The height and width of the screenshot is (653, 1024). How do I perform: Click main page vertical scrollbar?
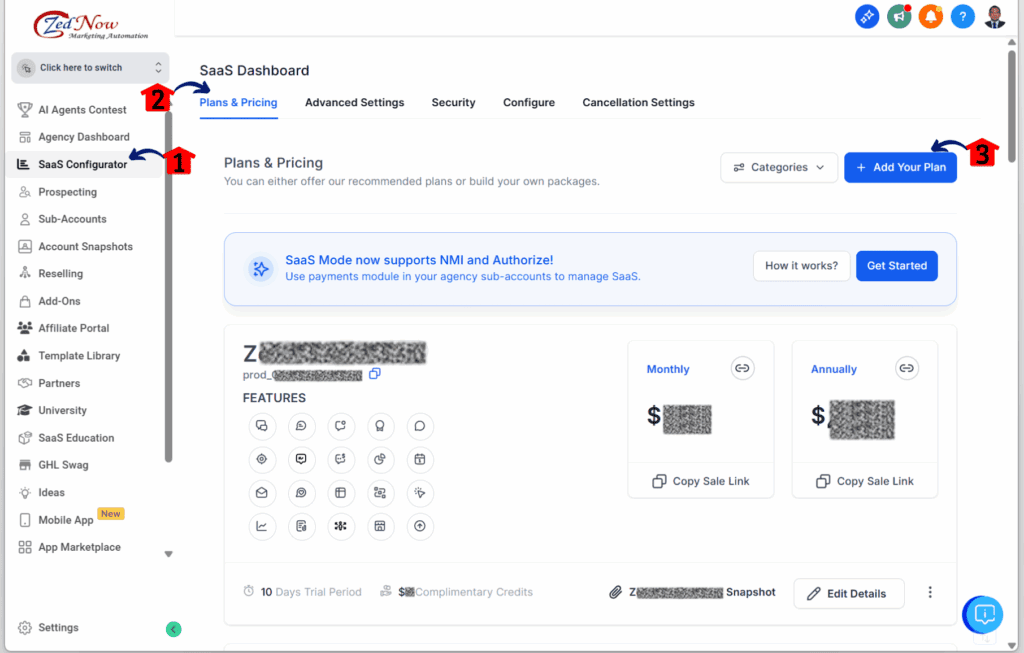point(1012,106)
